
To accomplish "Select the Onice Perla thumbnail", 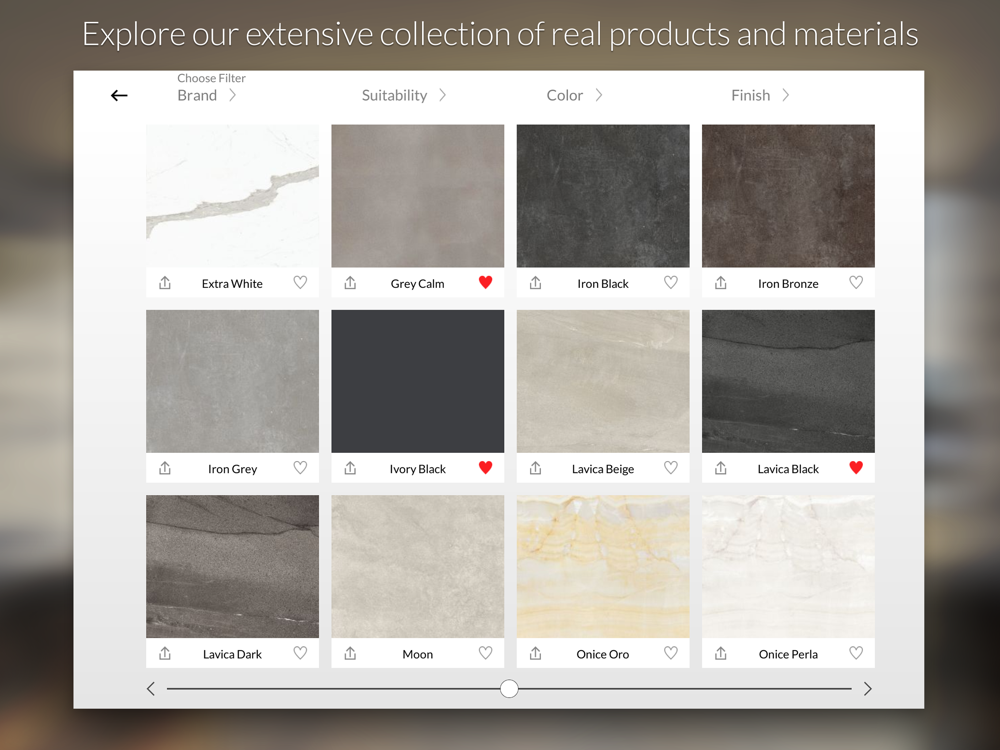I will pos(788,566).
